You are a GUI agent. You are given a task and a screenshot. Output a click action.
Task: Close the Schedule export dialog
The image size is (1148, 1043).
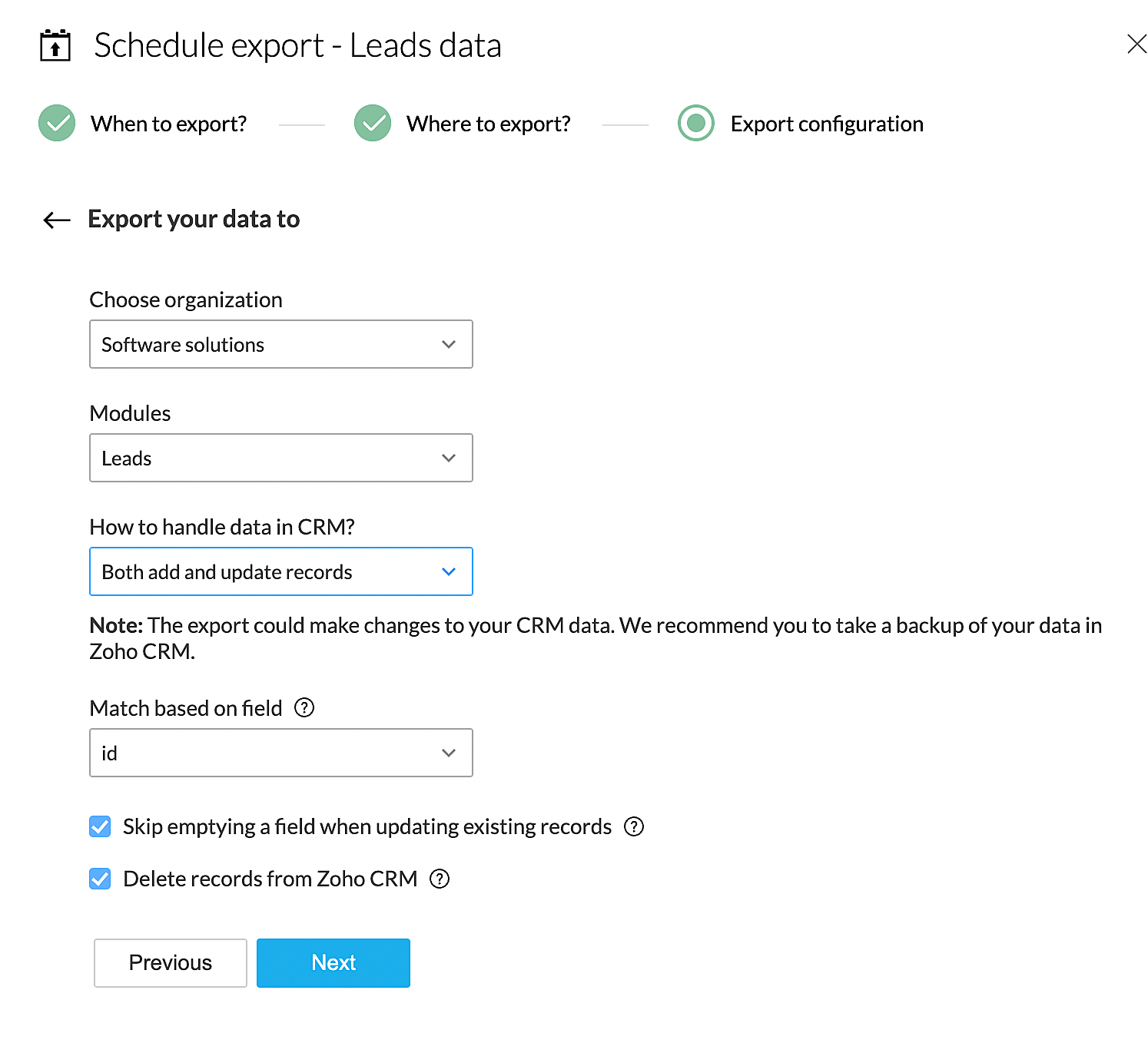1136,44
